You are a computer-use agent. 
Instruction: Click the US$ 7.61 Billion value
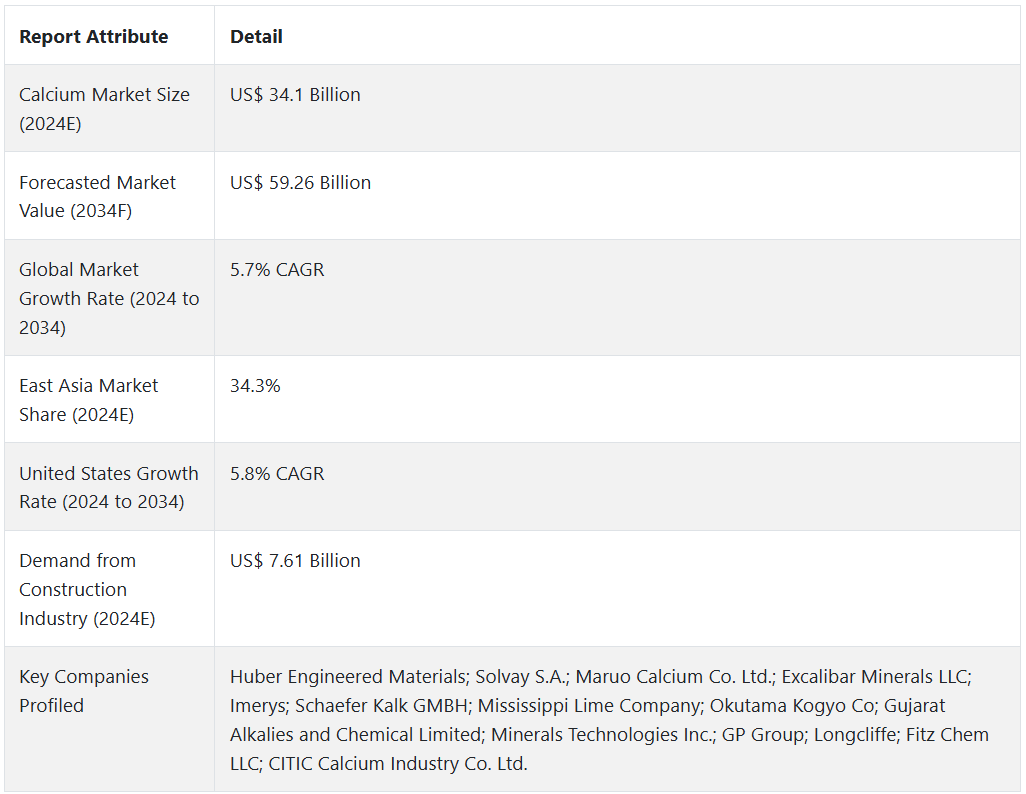click(x=295, y=561)
